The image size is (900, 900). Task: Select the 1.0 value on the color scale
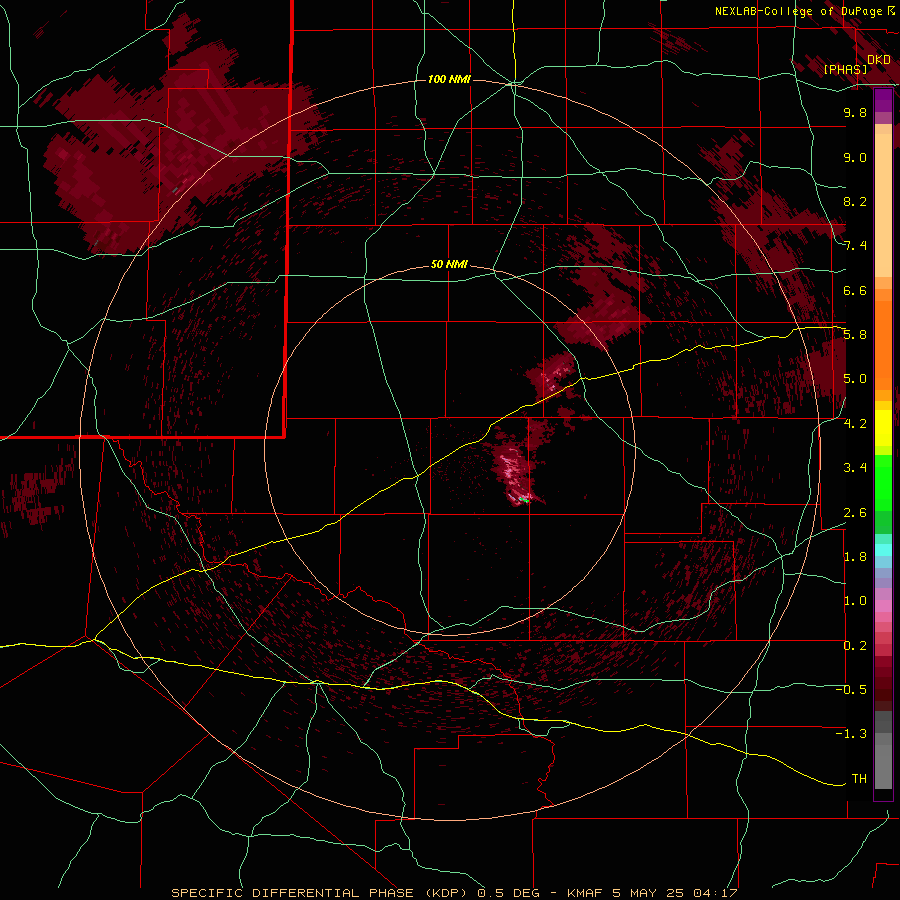(855, 601)
